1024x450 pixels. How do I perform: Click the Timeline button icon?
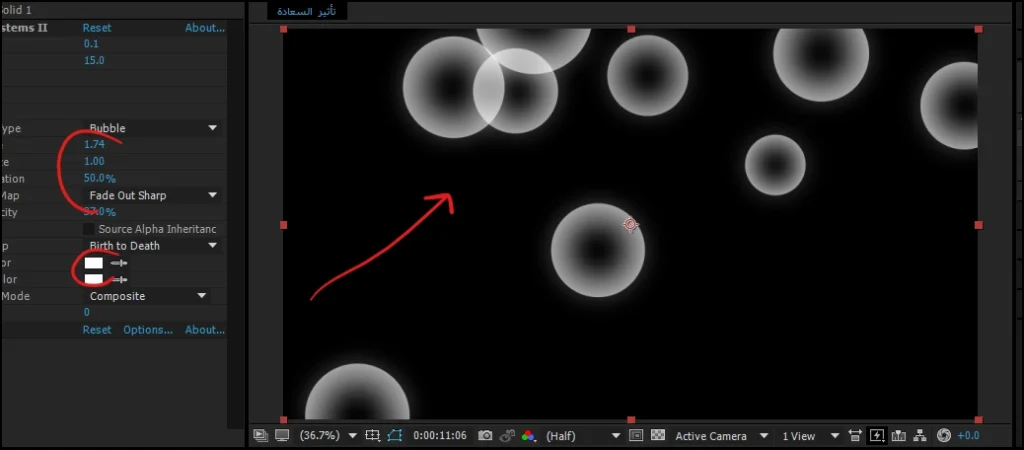coord(899,435)
